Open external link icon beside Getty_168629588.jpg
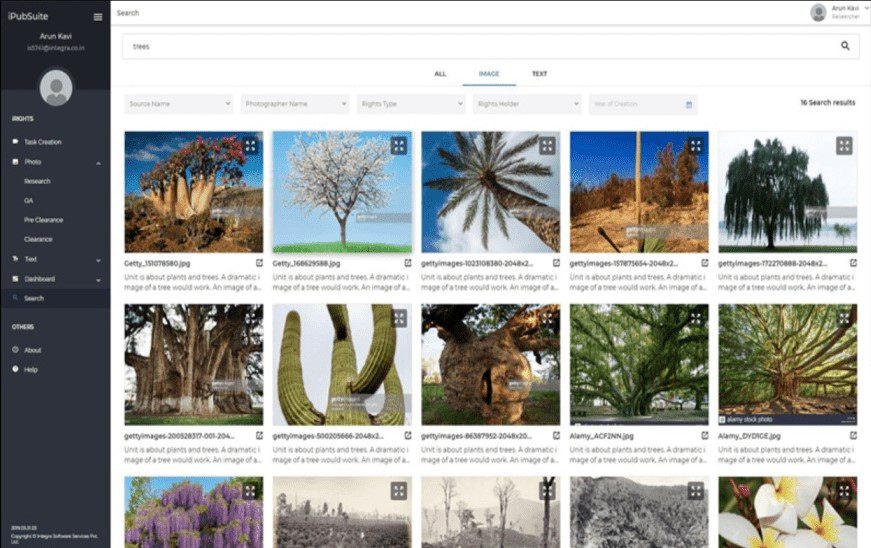 tap(407, 263)
